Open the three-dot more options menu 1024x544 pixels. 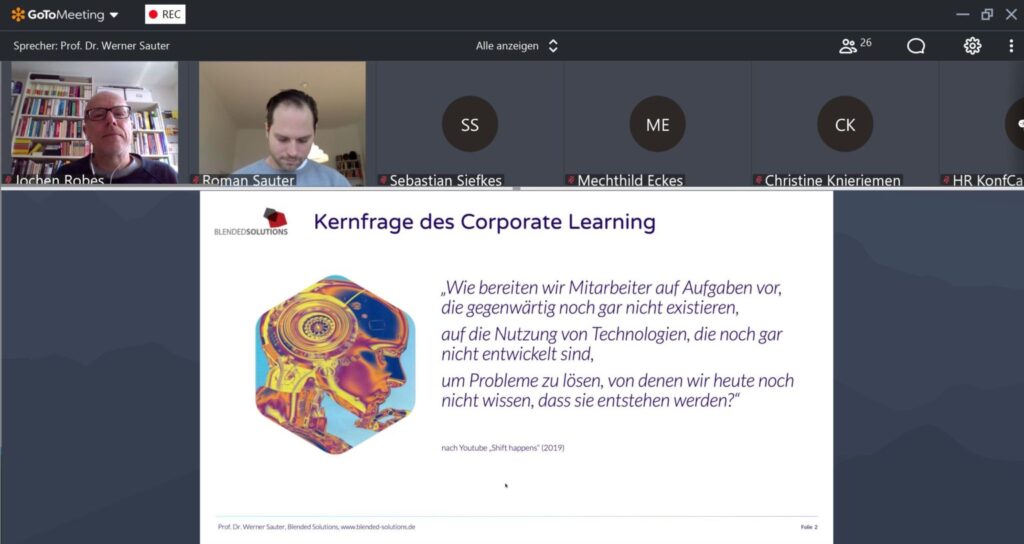click(x=1011, y=46)
